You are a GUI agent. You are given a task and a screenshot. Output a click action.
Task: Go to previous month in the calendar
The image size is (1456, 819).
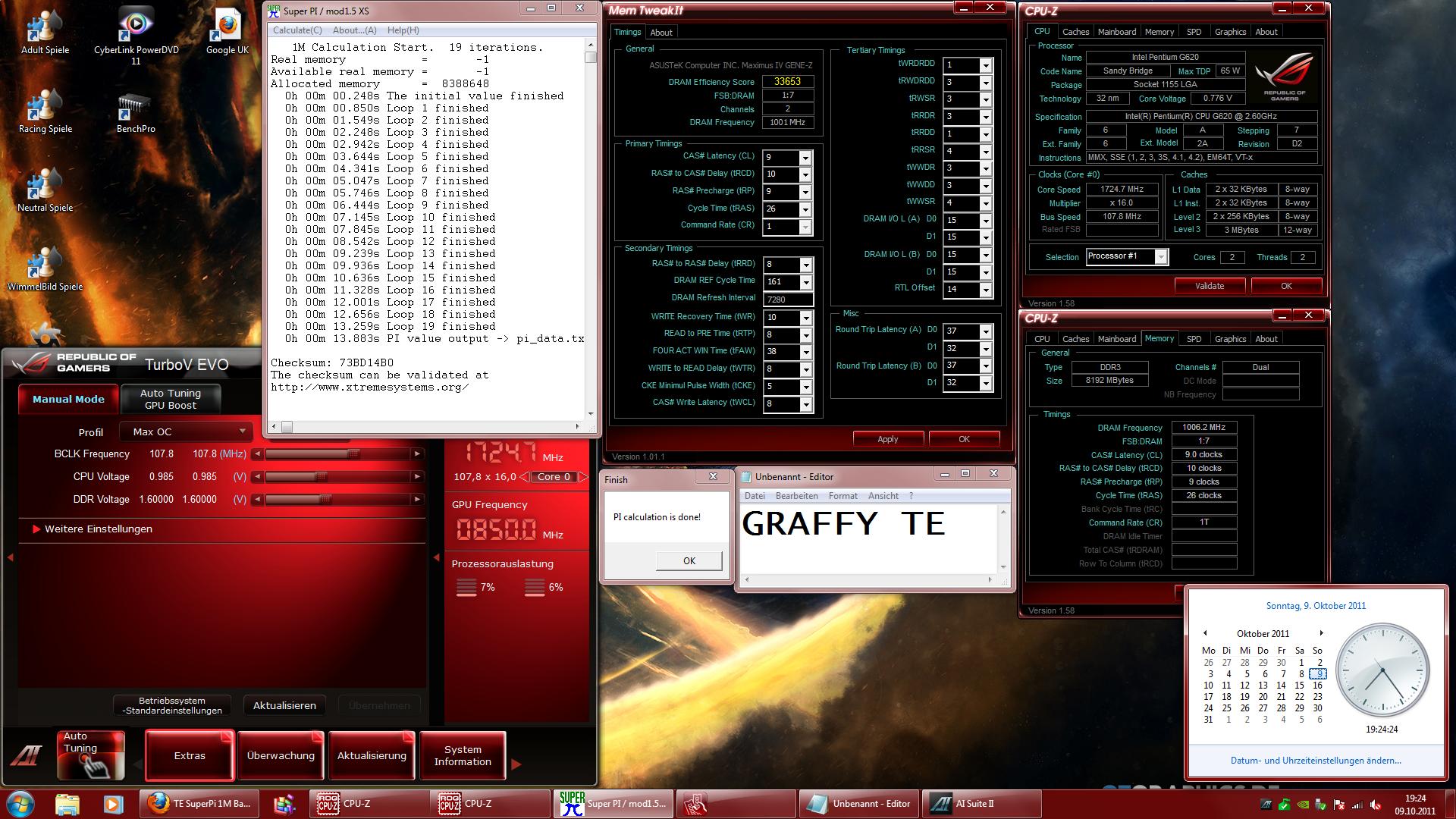(1204, 633)
